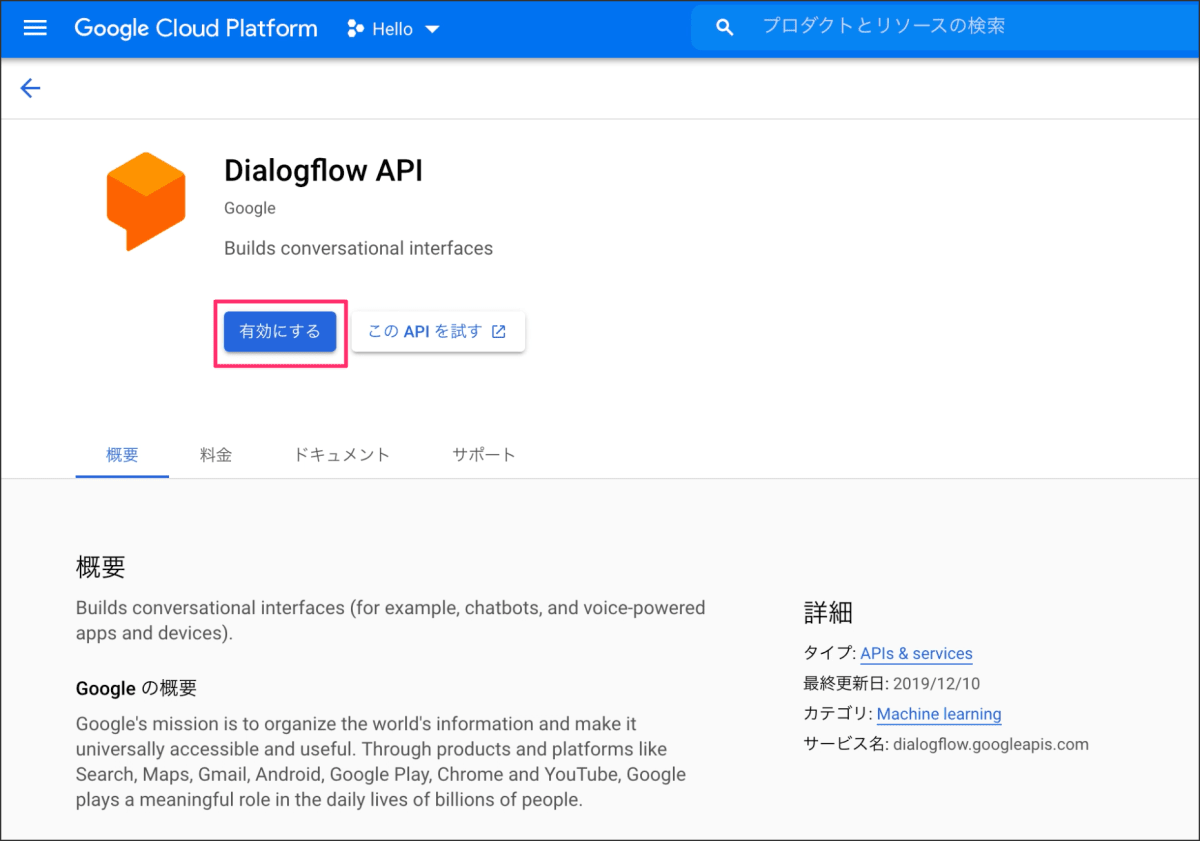This screenshot has height=841, width=1200.
Task: Open the Machine learning category link
Action: tap(939, 714)
